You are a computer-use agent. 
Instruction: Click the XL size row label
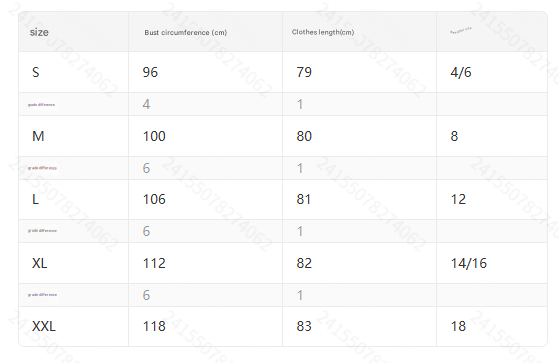(39, 264)
